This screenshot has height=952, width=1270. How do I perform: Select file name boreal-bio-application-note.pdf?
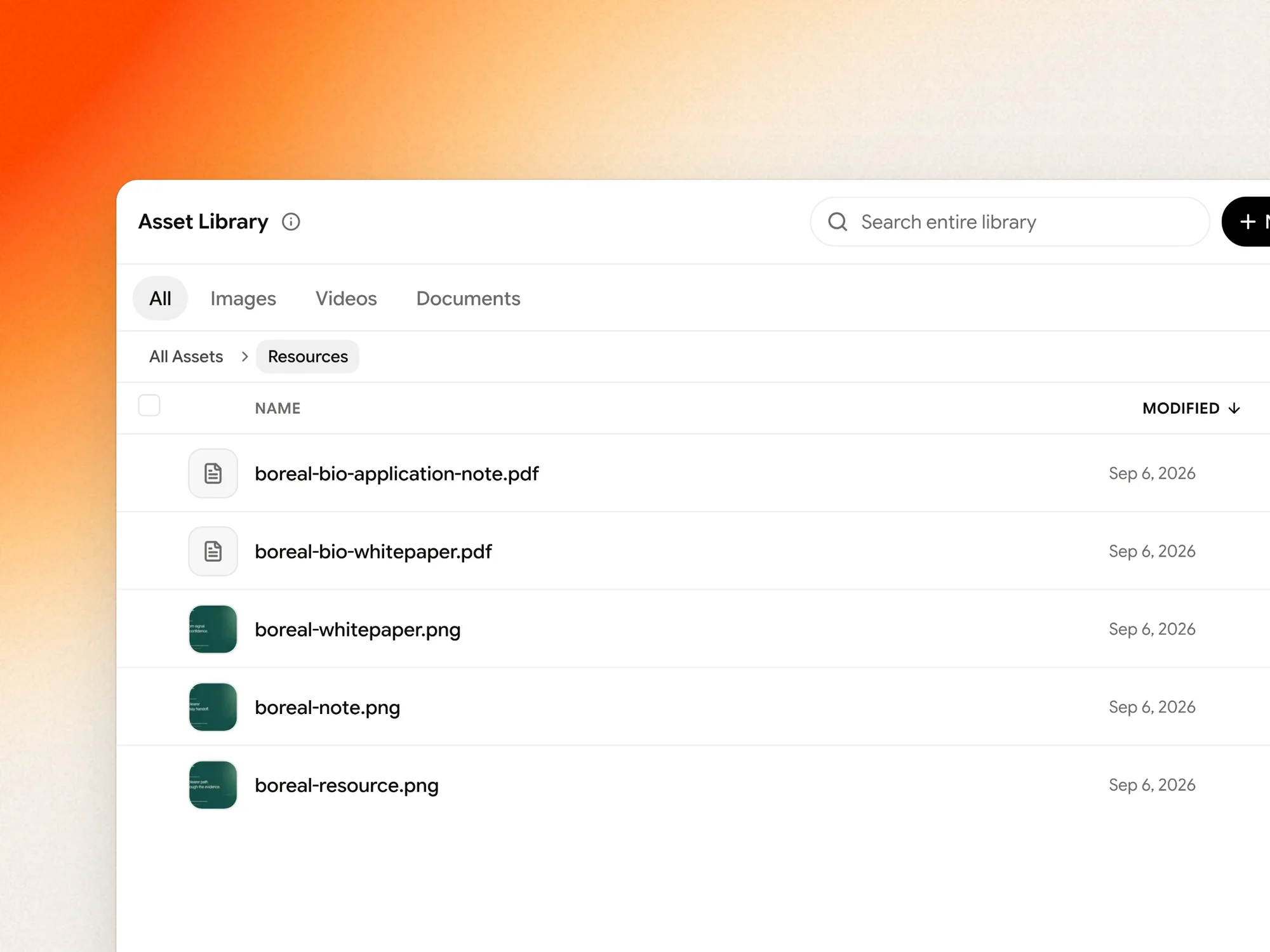coord(397,473)
